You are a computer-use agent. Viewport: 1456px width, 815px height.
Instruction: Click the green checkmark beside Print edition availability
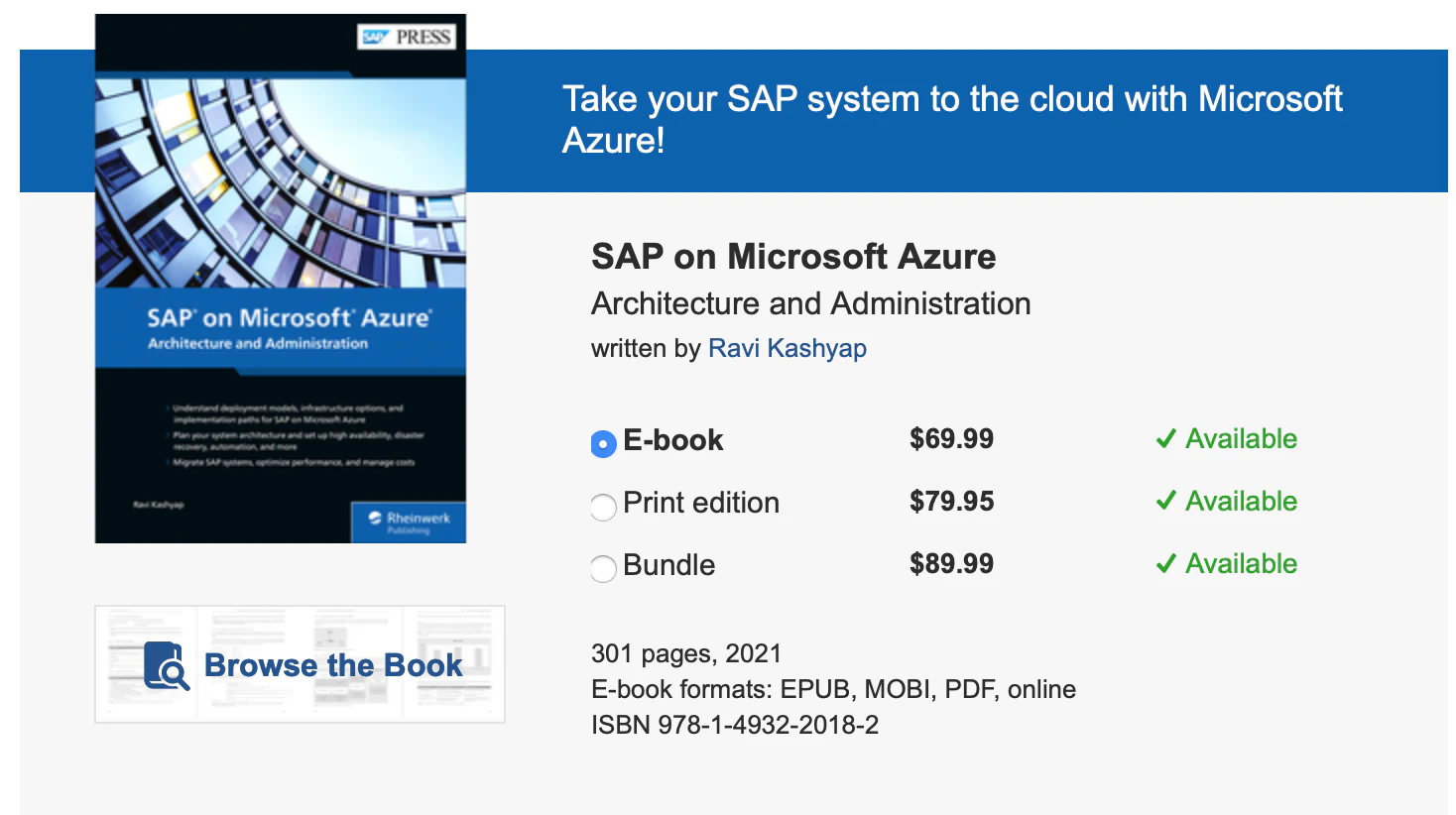(1166, 502)
